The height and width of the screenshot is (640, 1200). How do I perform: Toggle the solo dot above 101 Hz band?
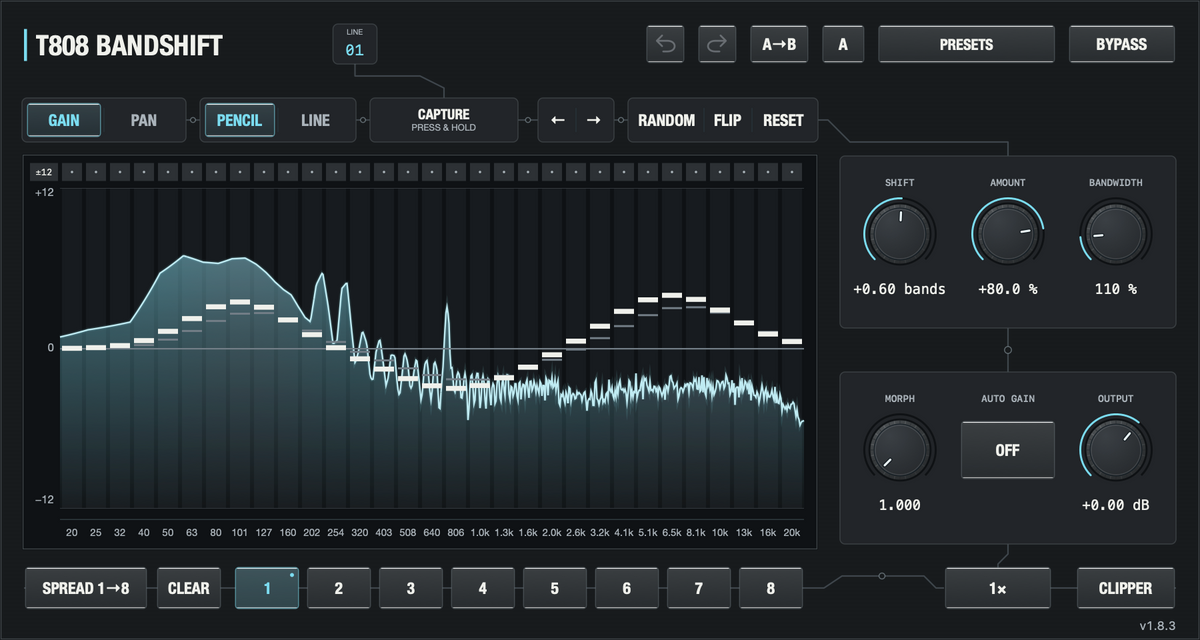[x=240, y=172]
